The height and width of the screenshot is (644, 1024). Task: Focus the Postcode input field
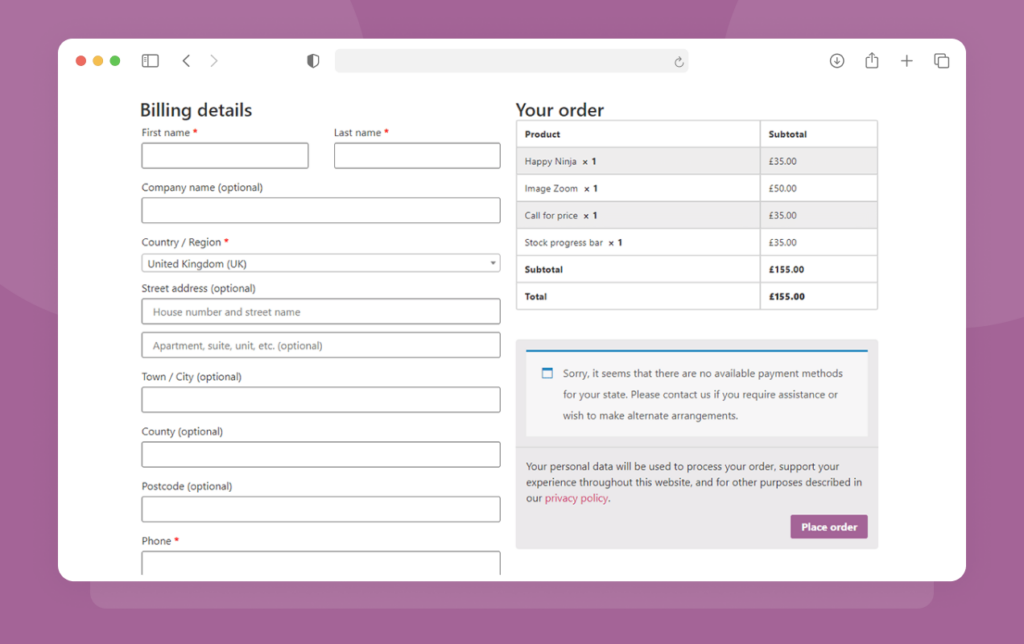tap(320, 509)
